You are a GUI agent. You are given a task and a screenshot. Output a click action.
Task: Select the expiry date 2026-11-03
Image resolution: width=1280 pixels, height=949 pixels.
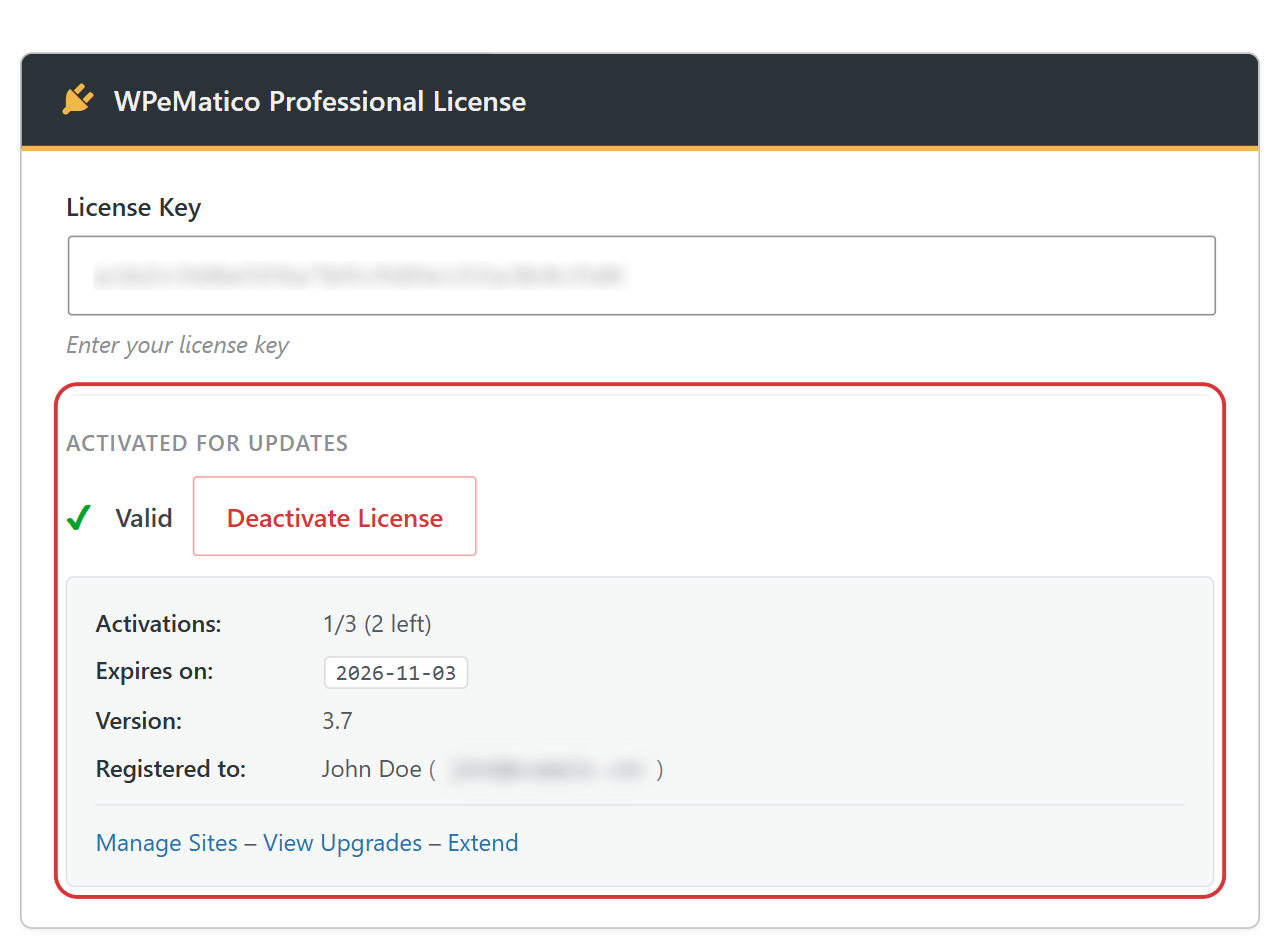396,673
